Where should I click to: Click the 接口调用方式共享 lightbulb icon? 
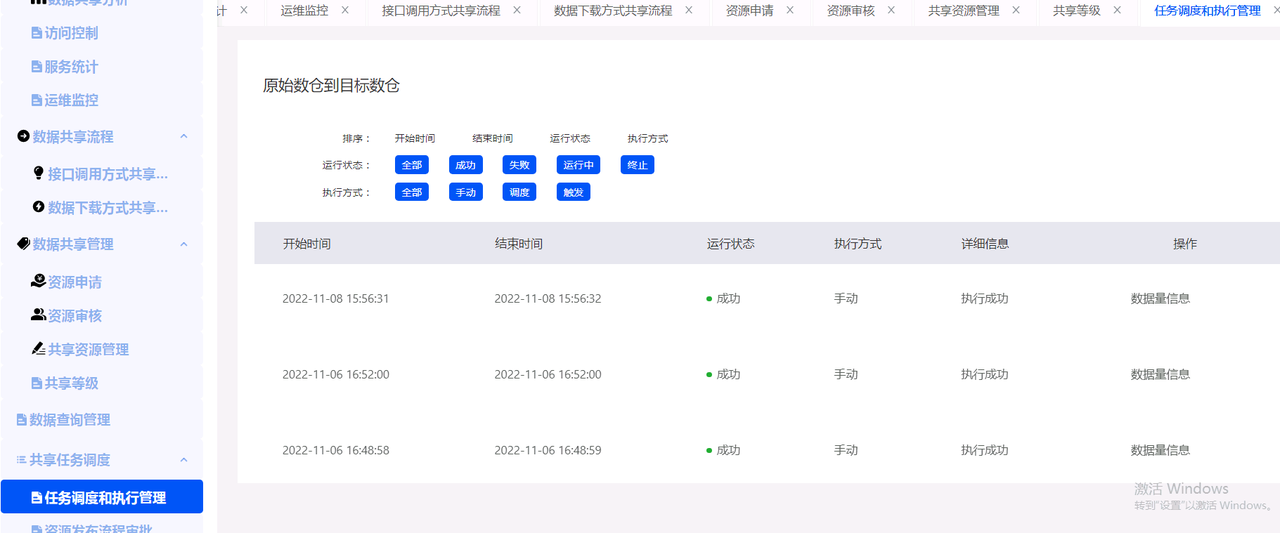(39, 173)
